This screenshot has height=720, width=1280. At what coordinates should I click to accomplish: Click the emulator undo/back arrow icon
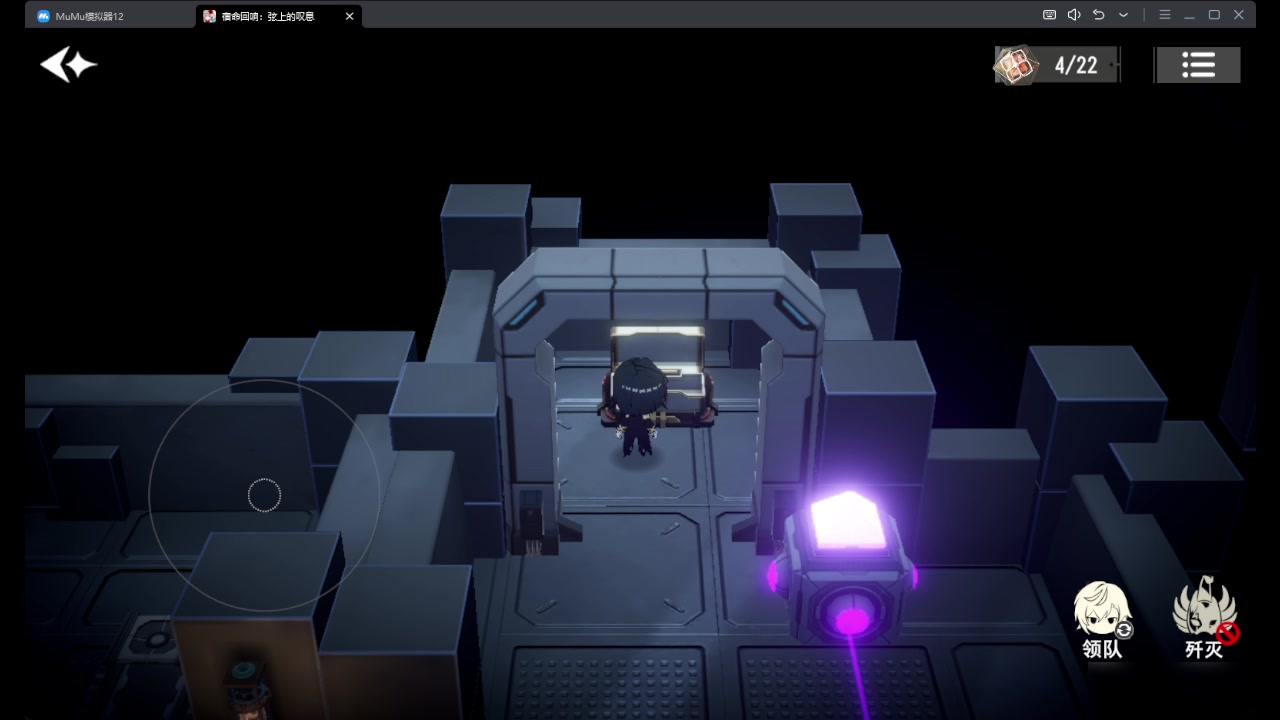(1098, 15)
